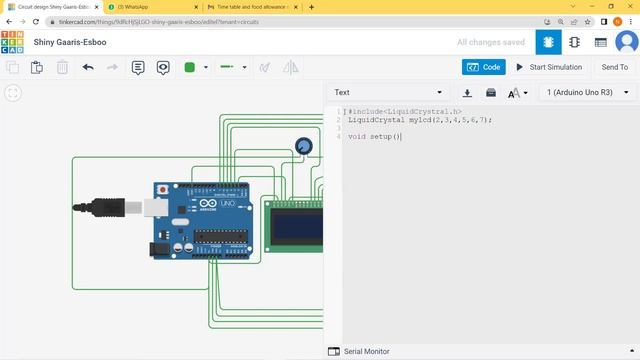Click the Redo arrow

click(112, 67)
